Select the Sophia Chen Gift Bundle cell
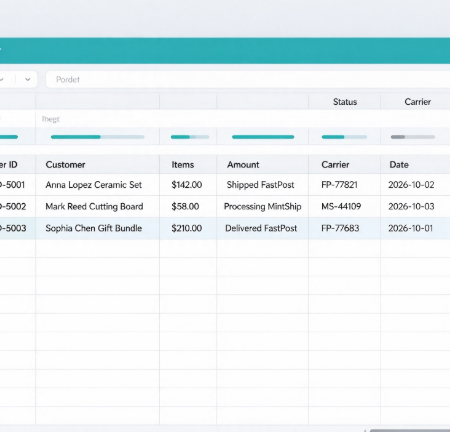 (x=94, y=228)
